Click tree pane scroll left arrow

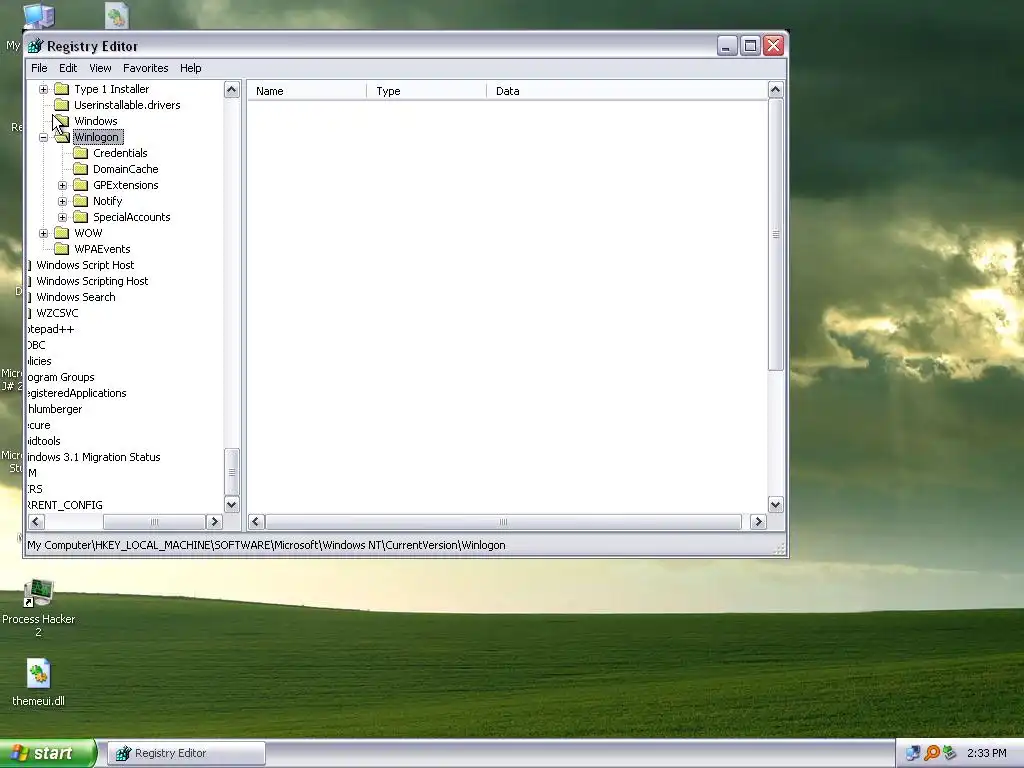[36, 521]
